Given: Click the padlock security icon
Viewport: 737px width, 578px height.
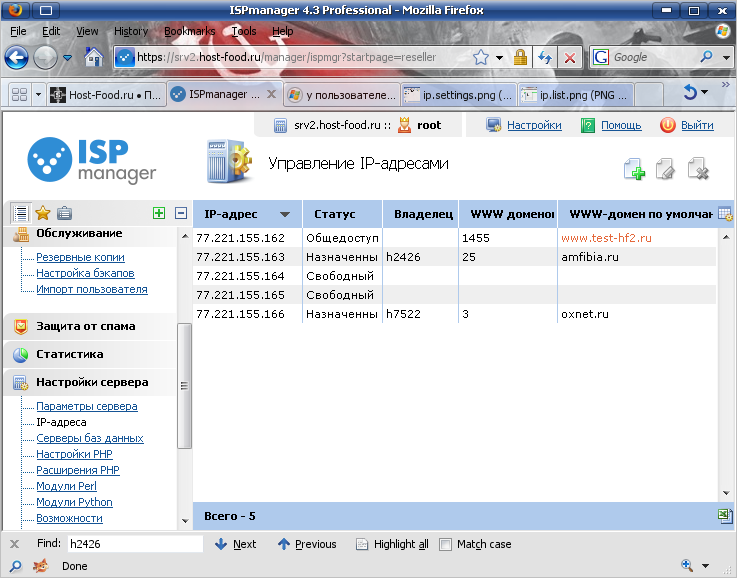Looking at the screenshot, I should pos(520,57).
